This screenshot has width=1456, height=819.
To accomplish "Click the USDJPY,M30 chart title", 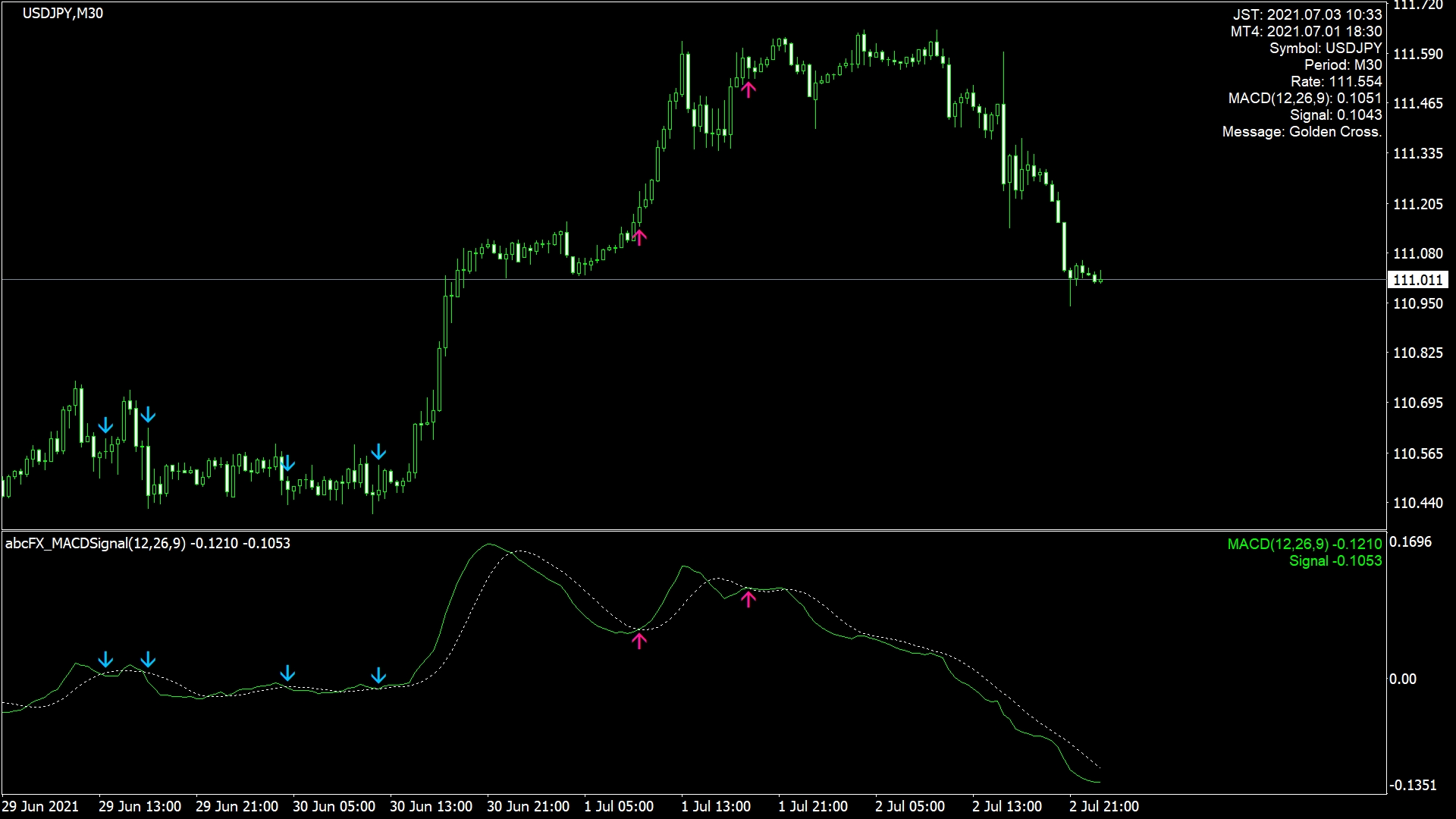I will (x=63, y=14).
